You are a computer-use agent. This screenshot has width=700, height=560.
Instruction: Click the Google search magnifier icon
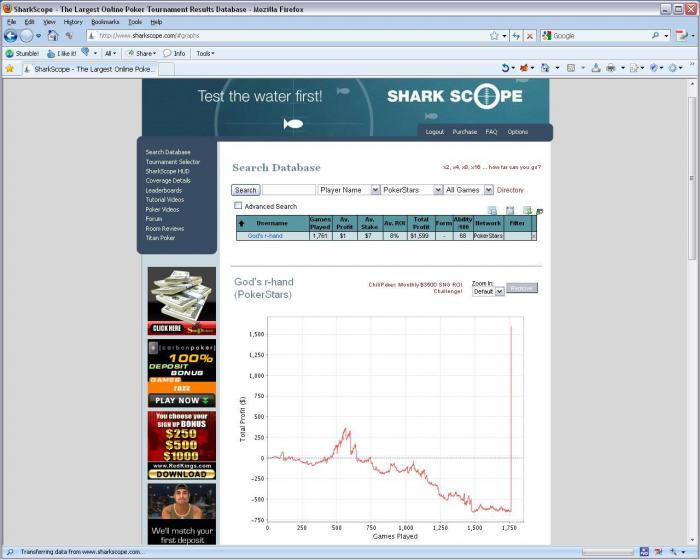pos(655,35)
